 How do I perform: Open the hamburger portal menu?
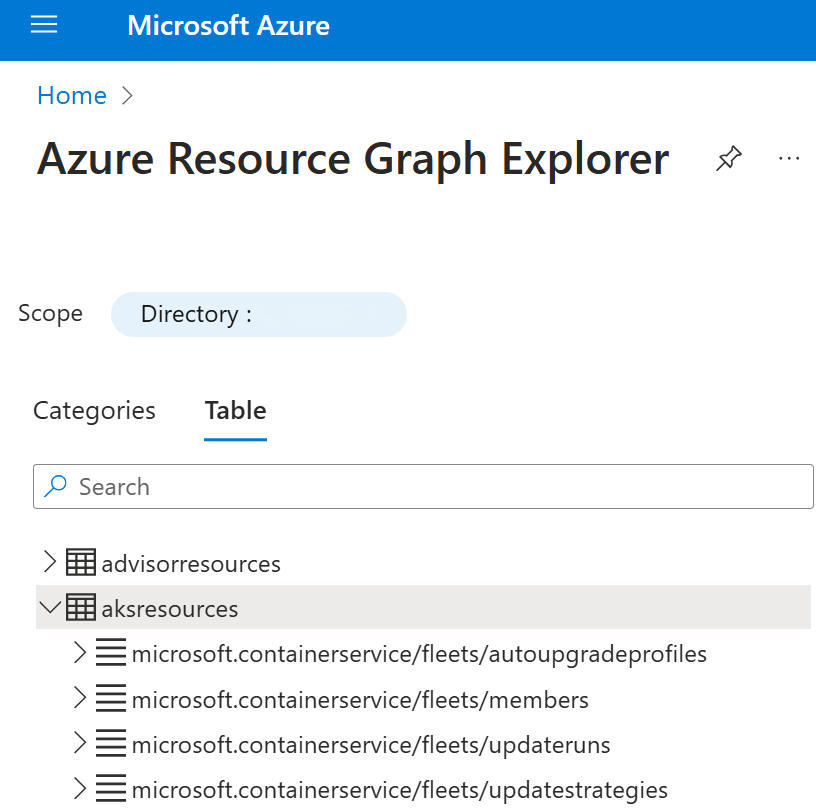click(x=44, y=26)
